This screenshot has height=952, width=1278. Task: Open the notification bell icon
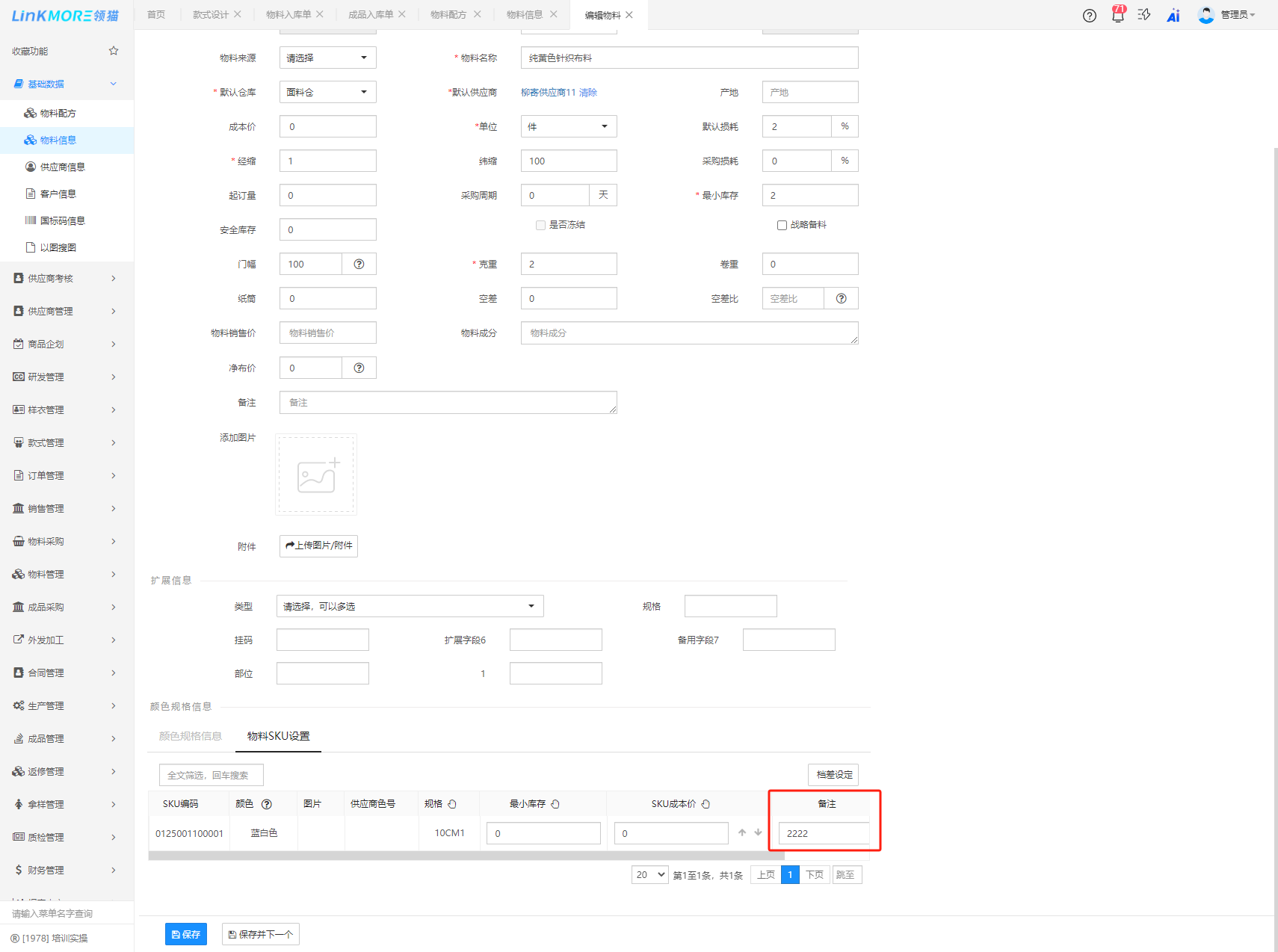(1117, 15)
